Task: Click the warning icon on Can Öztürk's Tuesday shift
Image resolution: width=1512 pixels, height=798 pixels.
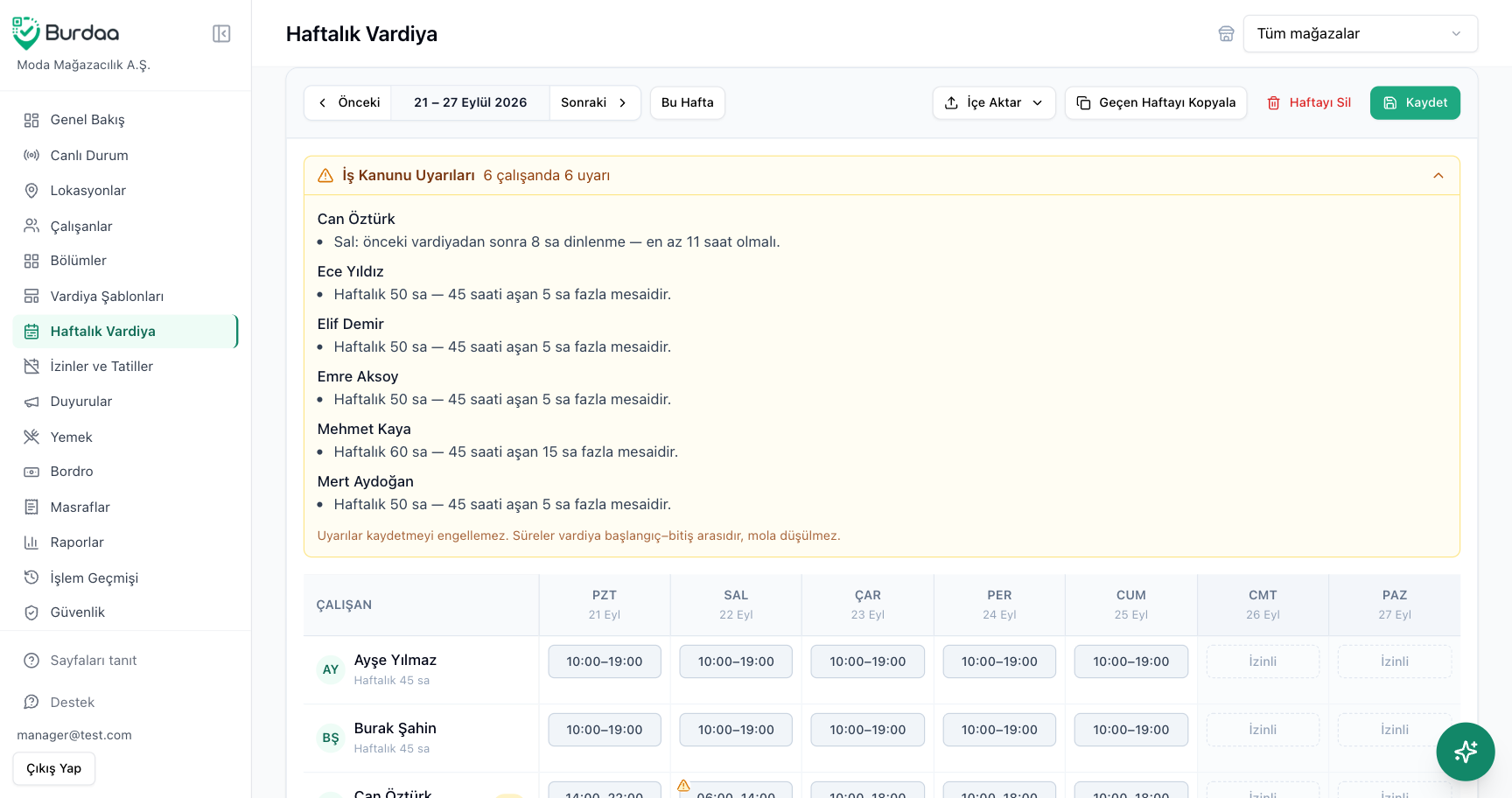Action: pyautogui.click(x=683, y=786)
